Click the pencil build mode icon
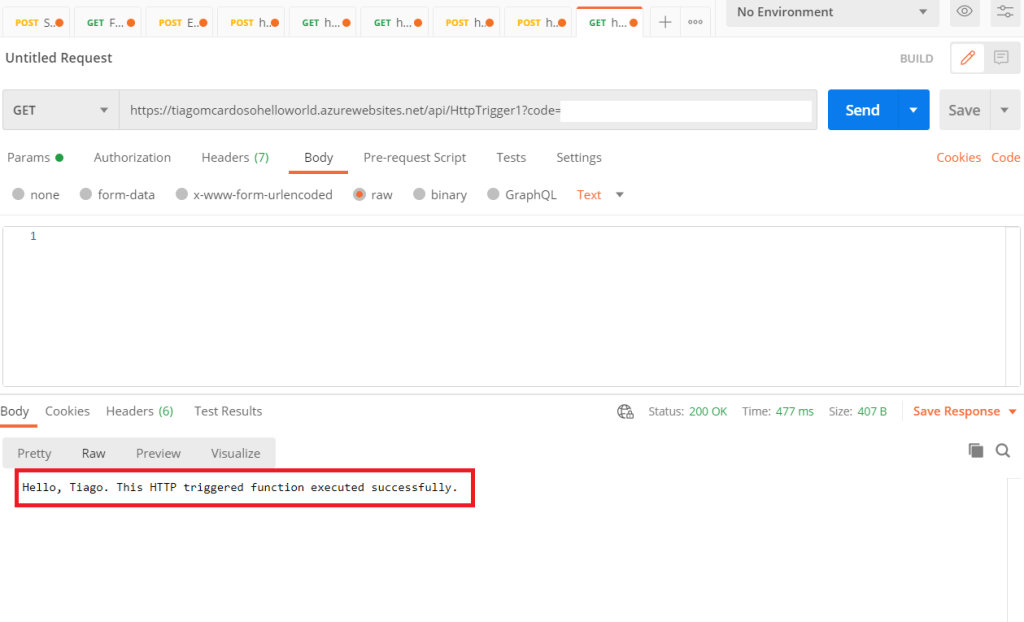1024x622 pixels. tap(967, 58)
